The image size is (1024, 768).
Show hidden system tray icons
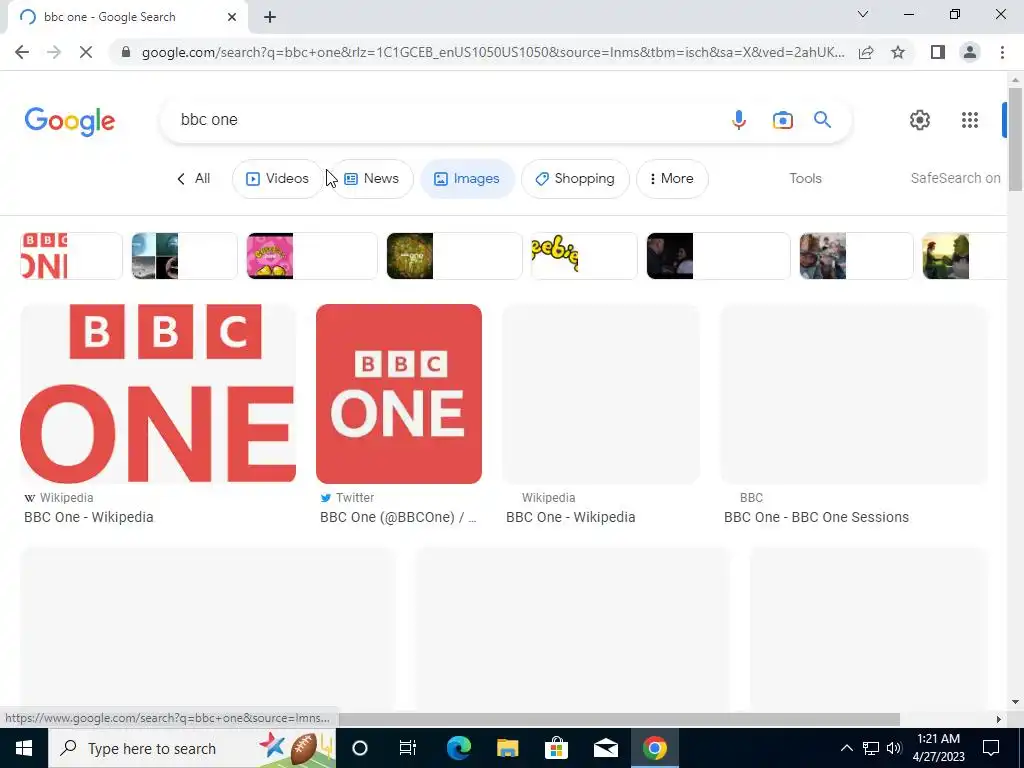(846, 748)
